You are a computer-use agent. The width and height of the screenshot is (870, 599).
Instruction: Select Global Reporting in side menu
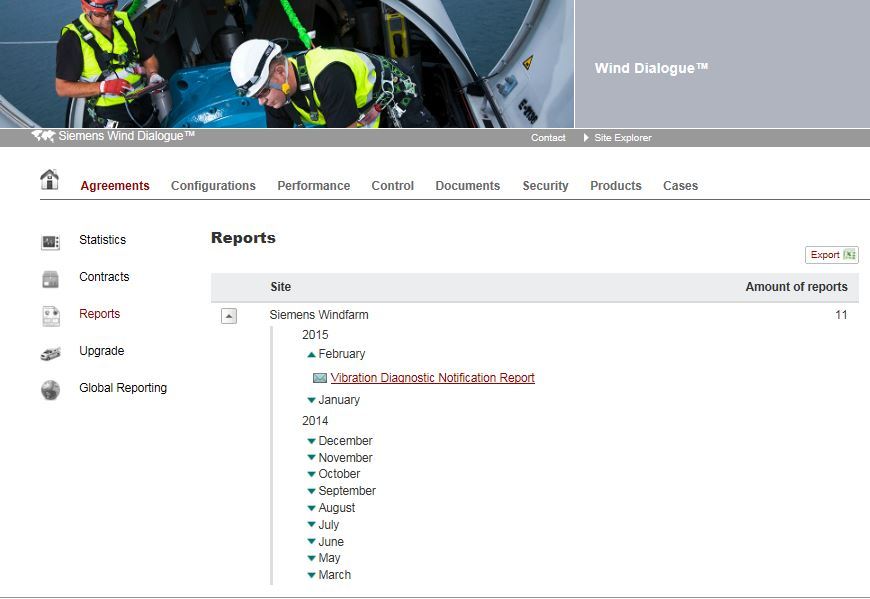(x=123, y=388)
